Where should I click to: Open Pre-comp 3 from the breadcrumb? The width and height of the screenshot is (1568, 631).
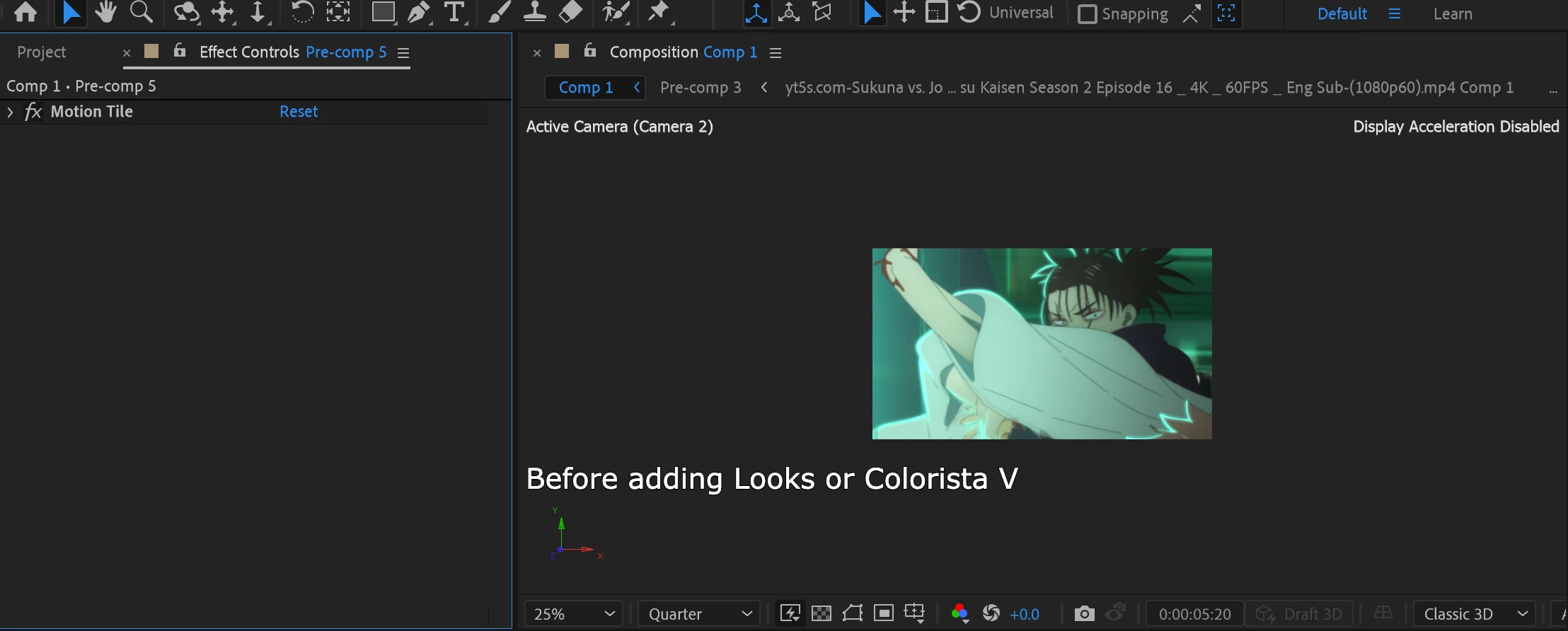click(x=701, y=88)
